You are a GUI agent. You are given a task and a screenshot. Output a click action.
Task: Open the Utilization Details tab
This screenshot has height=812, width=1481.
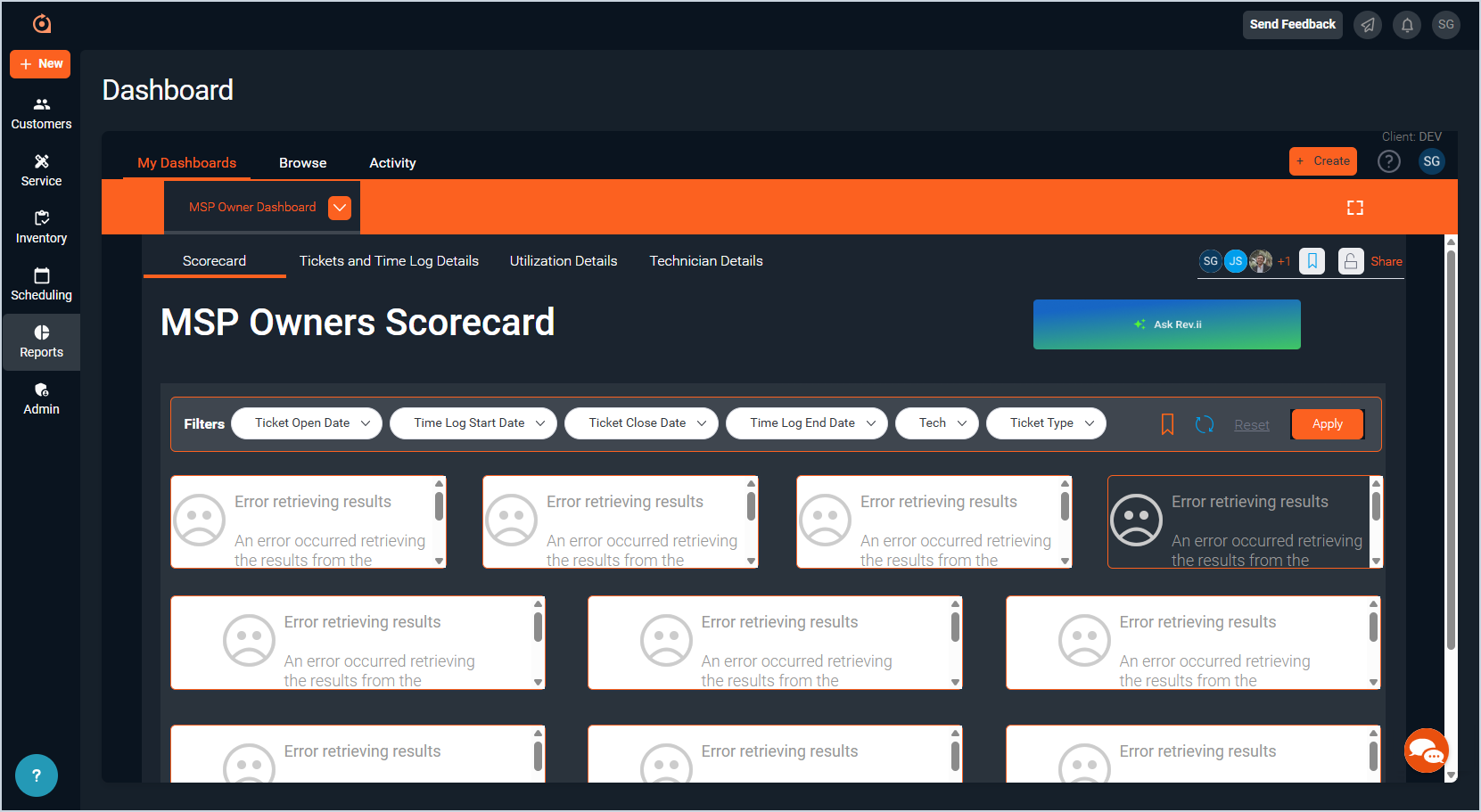point(564,261)
